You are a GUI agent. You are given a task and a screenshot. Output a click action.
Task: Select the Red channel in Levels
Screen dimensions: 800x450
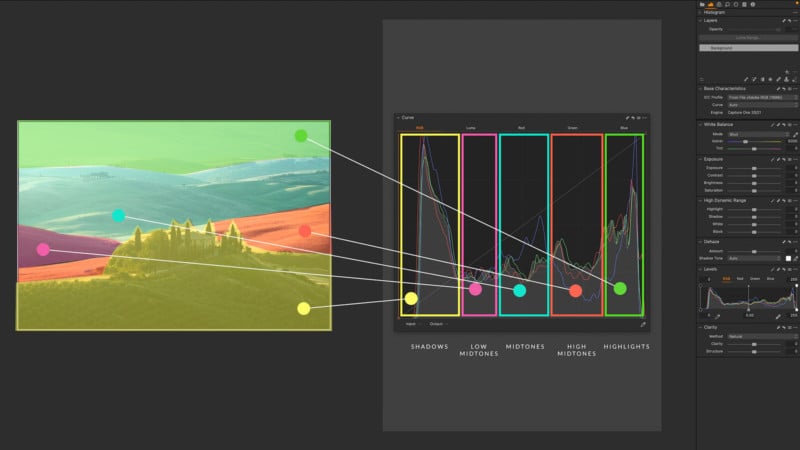point(740,279)
